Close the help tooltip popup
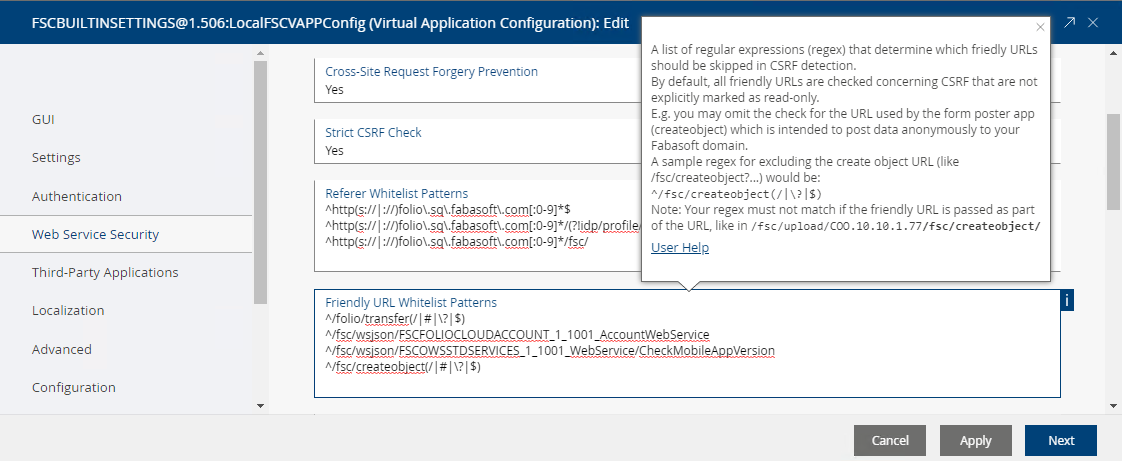The height and width of the screenshot is (461, 1122). [1040, 28]
